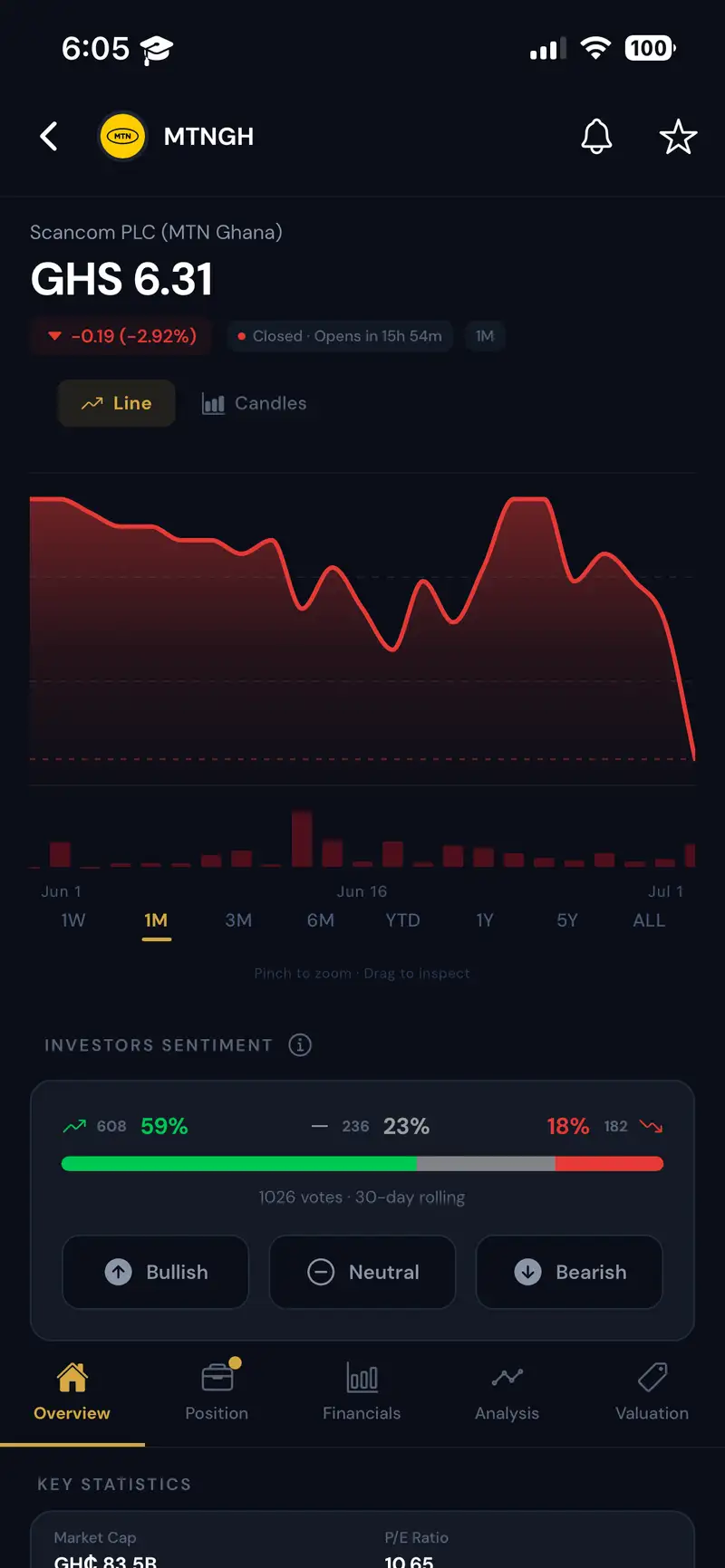The image size is (725, 1568).
Task: Open the Valuation tag tab
Action: tap(652, 1390)
